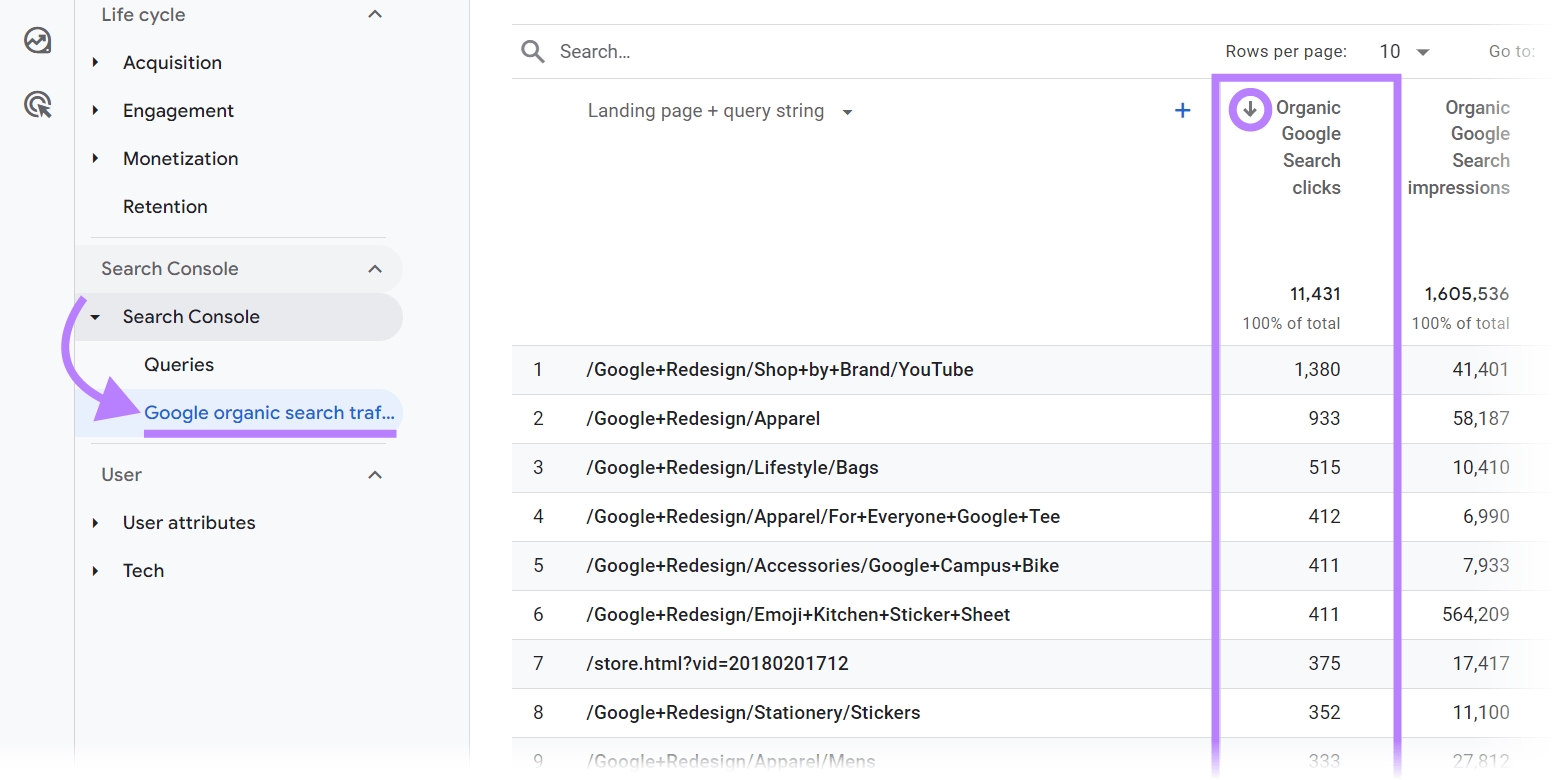This screenshot has width=1557, height=780.
Task: Click row /Google+Redesign/Shop+by+Brand/YouTube
Action: pyautogui.click(x=780, y=370)
